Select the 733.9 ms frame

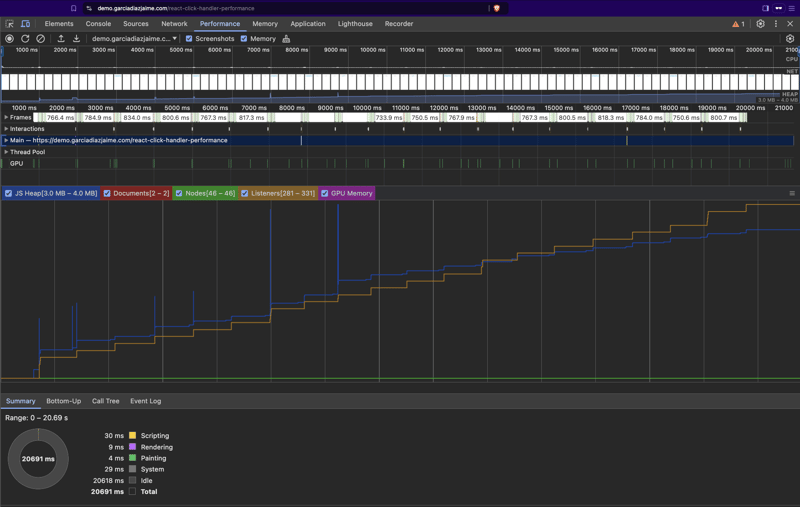tap(388, 118)
